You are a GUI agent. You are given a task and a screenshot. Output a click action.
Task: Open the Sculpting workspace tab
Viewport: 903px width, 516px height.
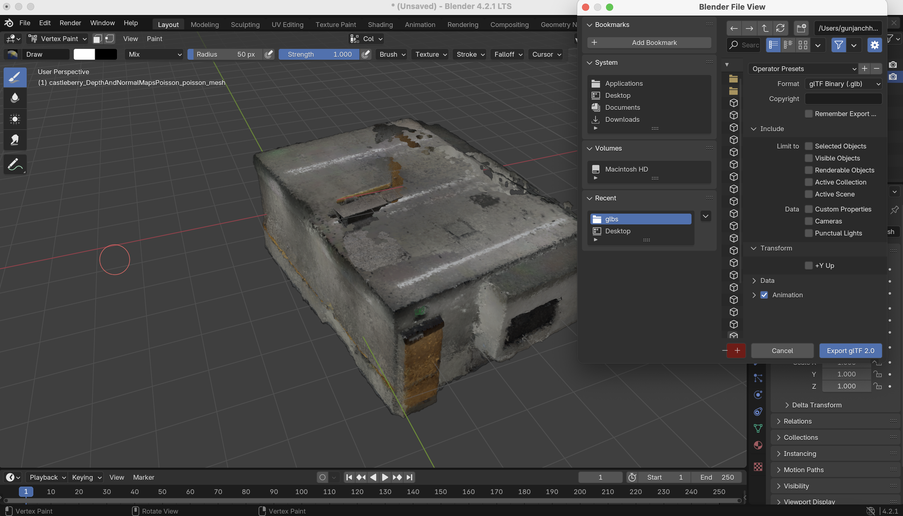(245, 24)
